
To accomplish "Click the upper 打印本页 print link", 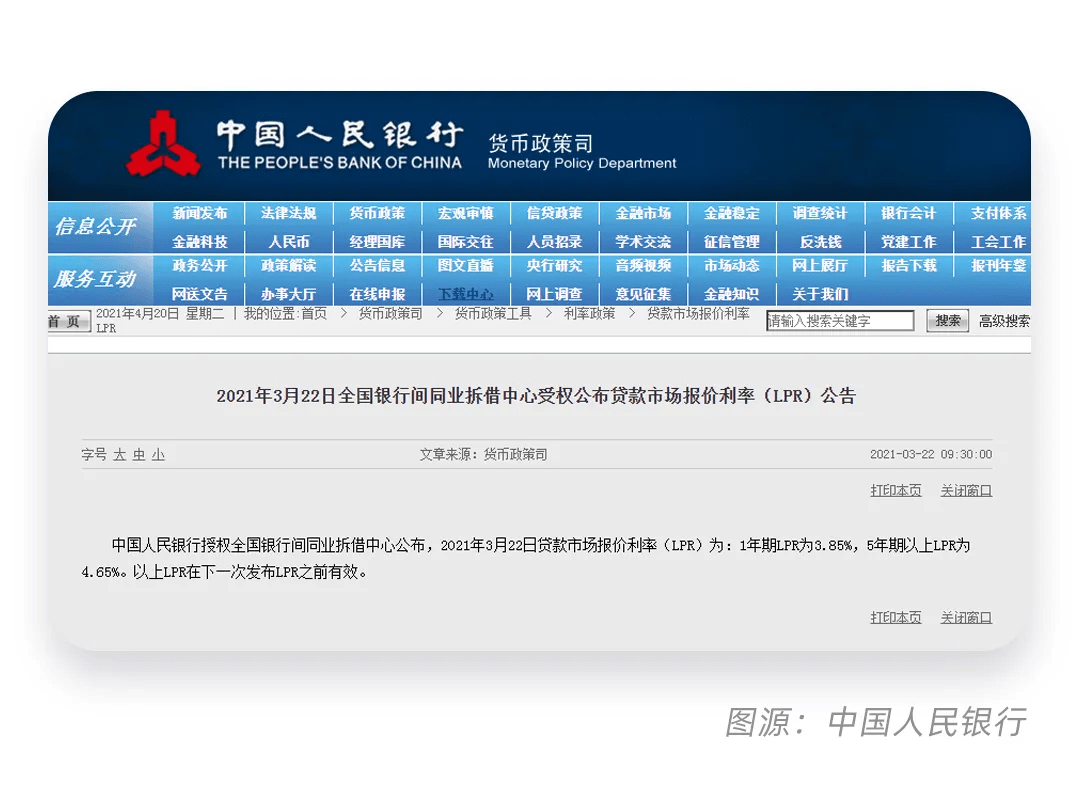I will pyautogui.click(x=895, y=491).
